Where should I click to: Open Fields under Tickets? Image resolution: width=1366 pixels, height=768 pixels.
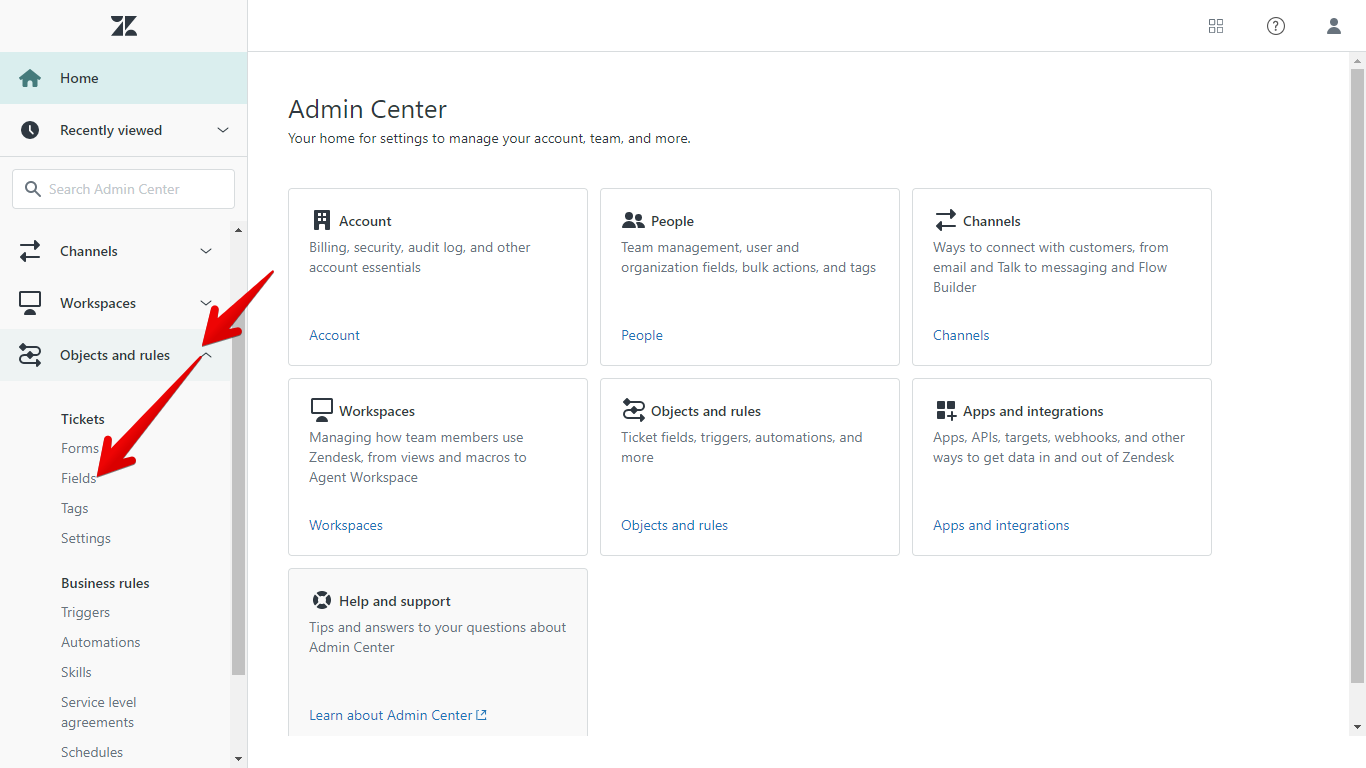coord(79,478)
